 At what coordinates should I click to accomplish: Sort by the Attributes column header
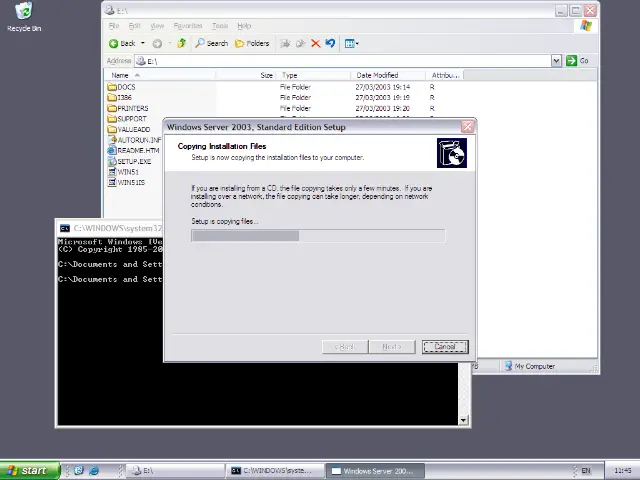(x=444, y=75)
